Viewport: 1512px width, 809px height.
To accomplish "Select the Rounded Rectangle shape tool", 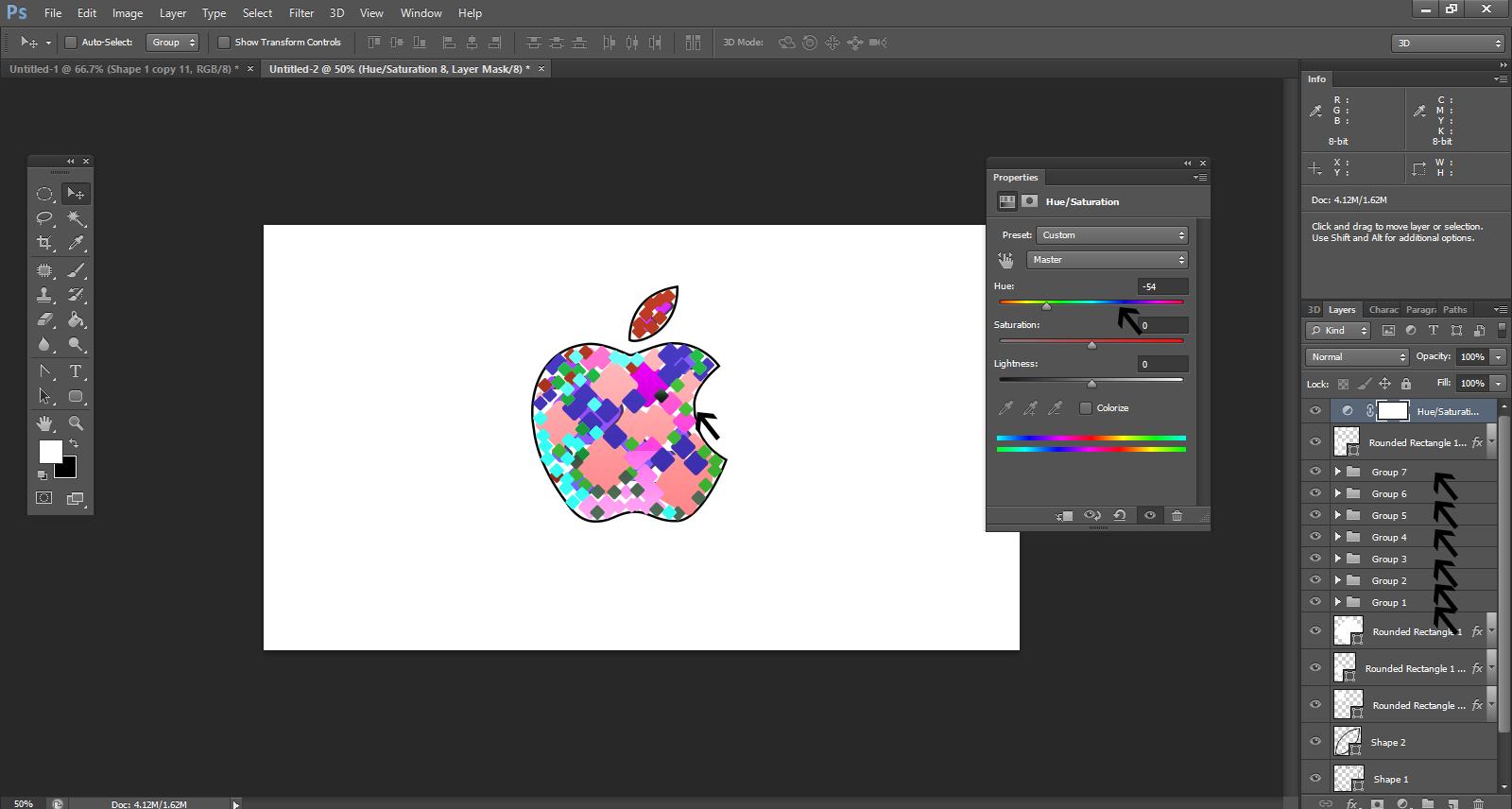I will point(77,396).
